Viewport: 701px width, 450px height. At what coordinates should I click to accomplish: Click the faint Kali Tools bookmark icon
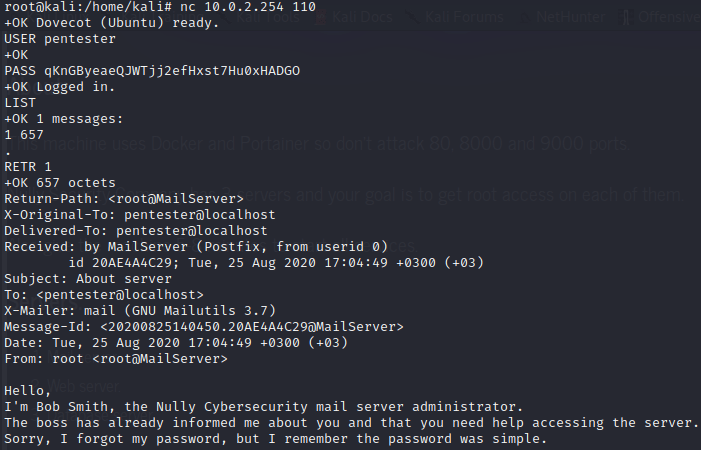(x=226, y=17)
